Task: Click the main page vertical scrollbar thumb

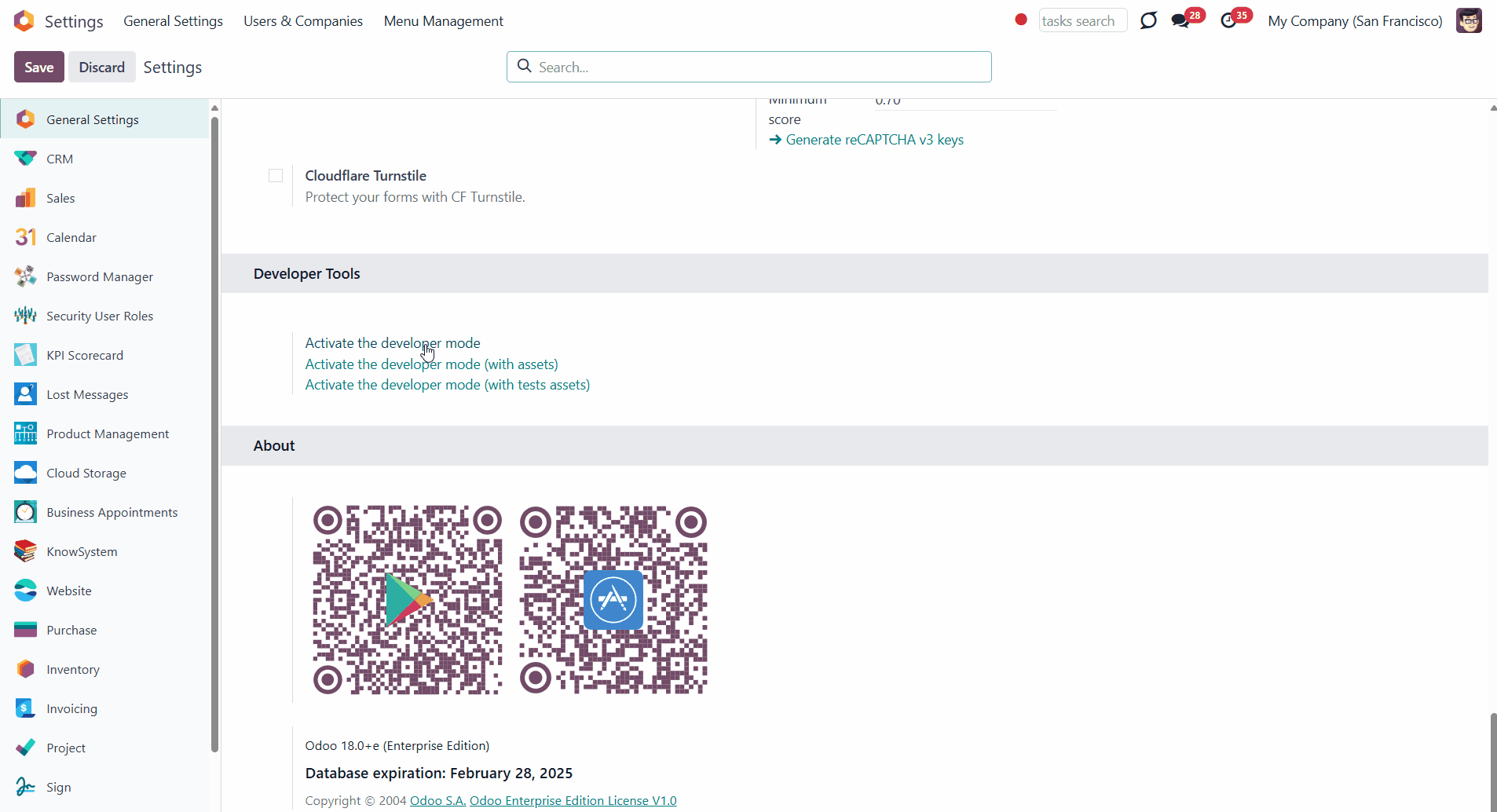Action: (1493, 762)
